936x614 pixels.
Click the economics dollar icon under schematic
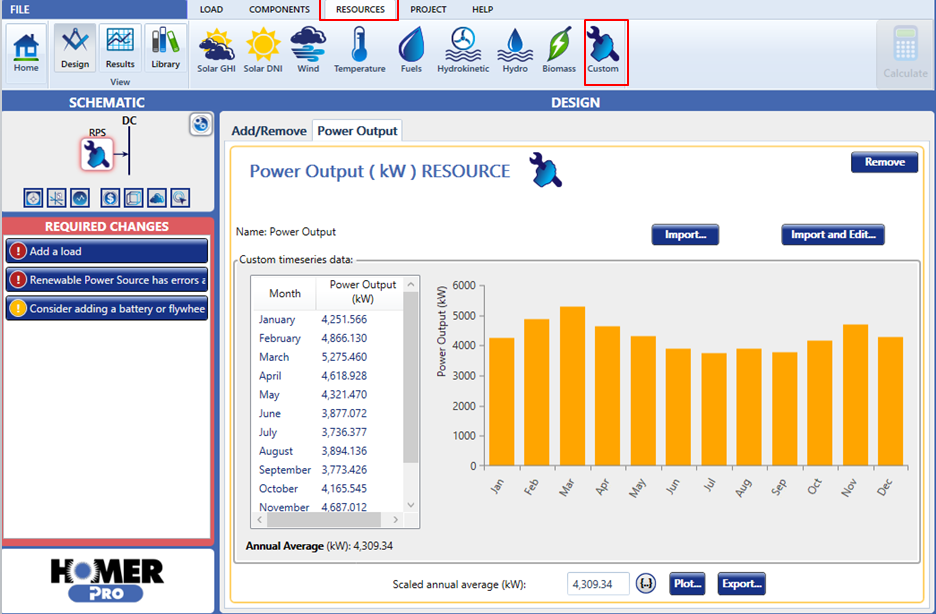coord(110,197)
